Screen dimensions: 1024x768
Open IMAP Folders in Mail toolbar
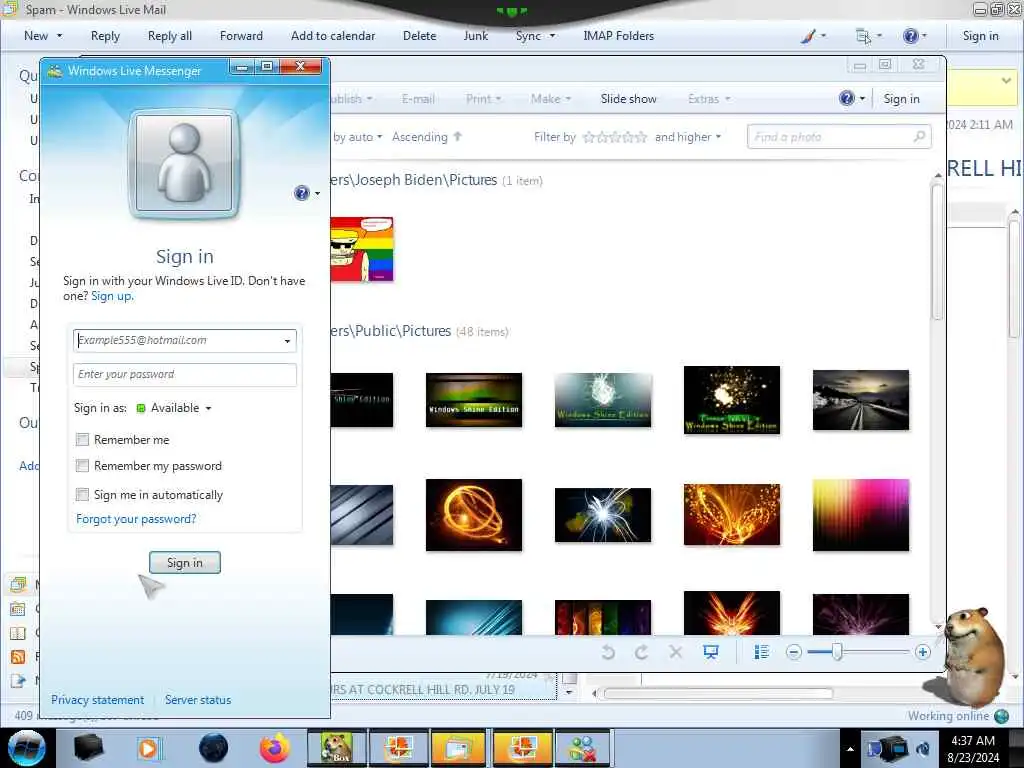[x=618, y=36]
